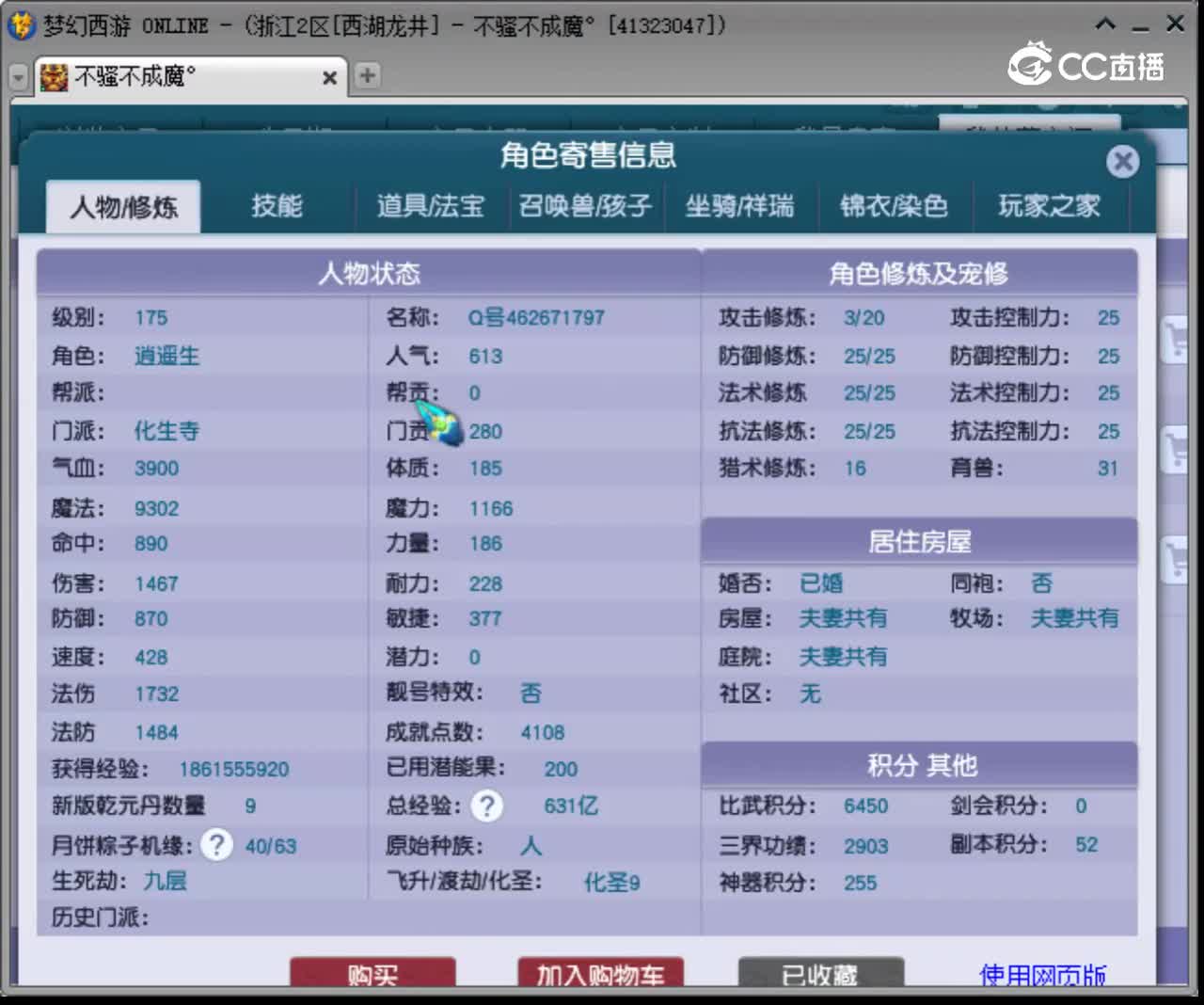Click the 魔力 value 1166

pos(491,508)
